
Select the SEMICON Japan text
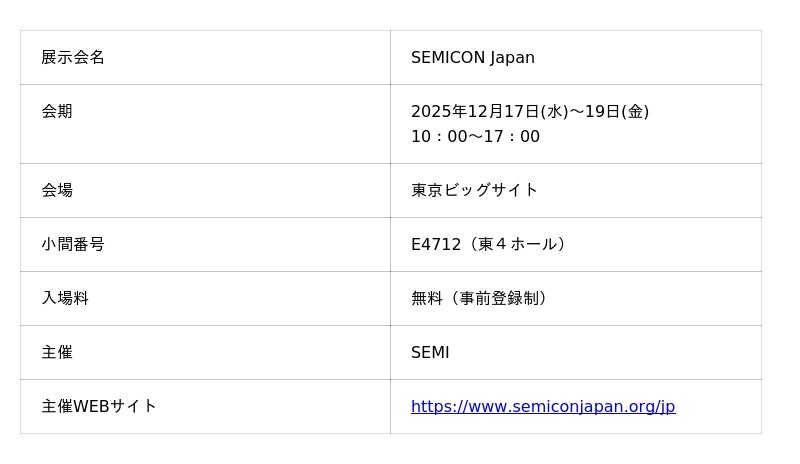click(x=472, y=58)
